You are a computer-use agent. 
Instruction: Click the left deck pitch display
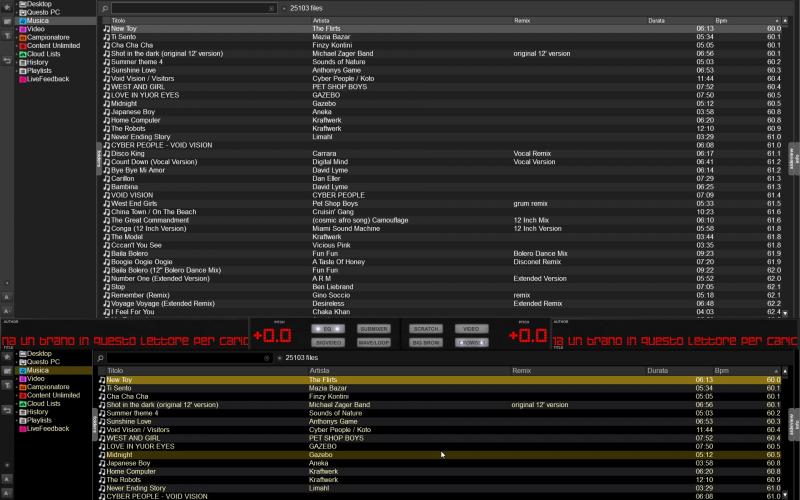click(272, 336)
